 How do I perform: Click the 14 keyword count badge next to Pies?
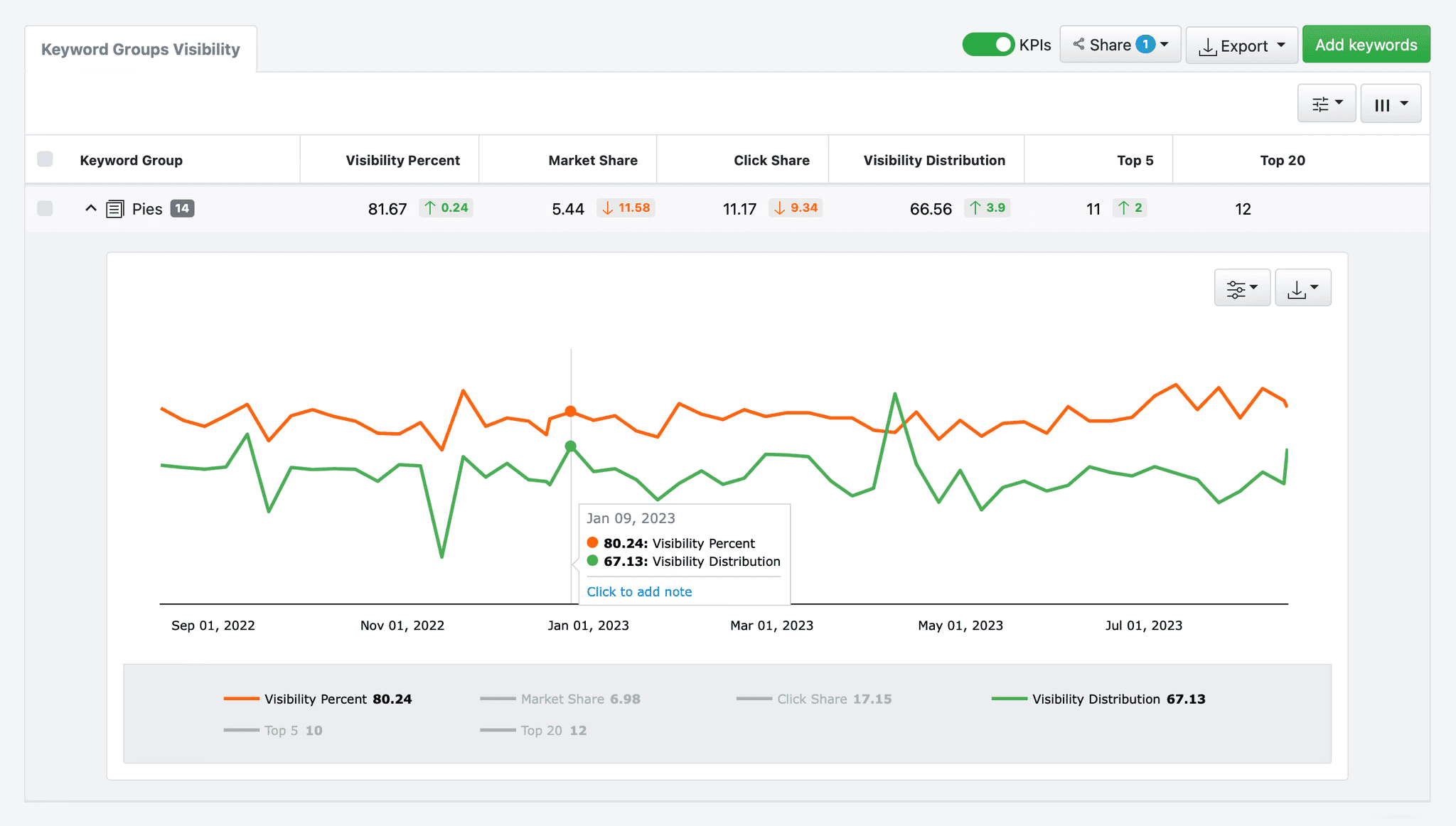click(182, 208)
